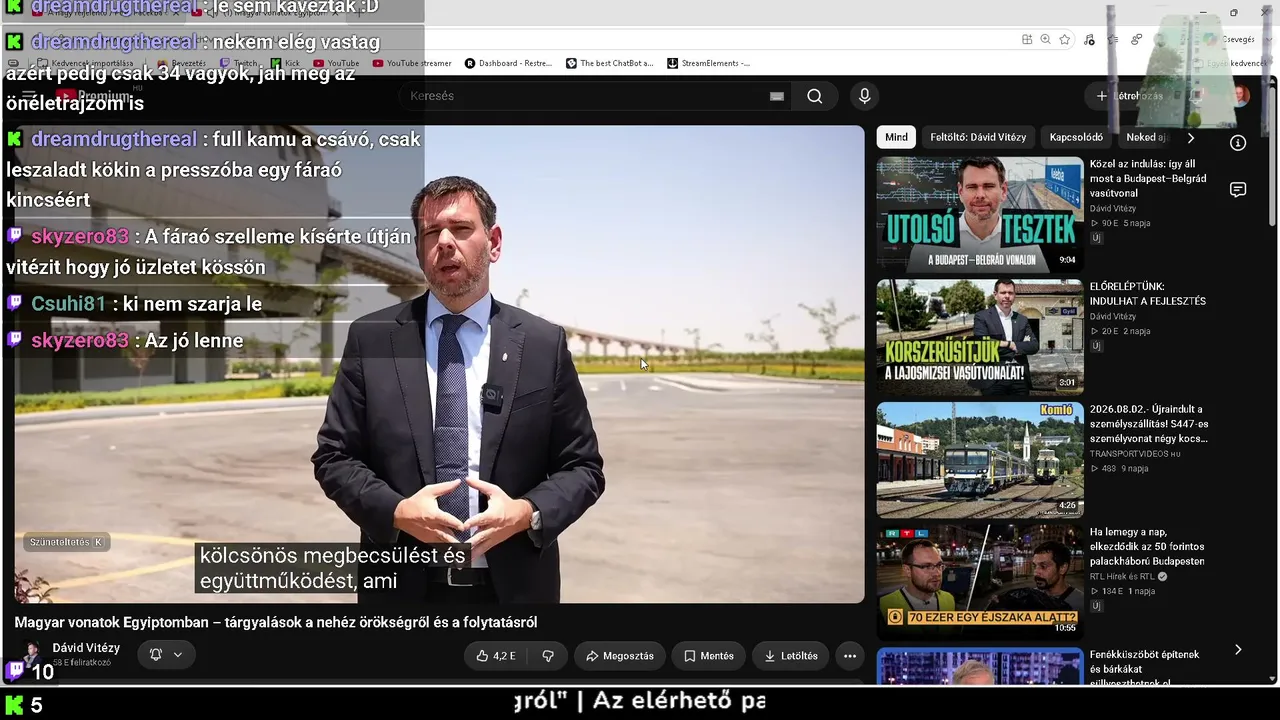
Task: Click the zoom magnifier icon in address bar
Action: pyautogui.click(x=1045, y=39)
